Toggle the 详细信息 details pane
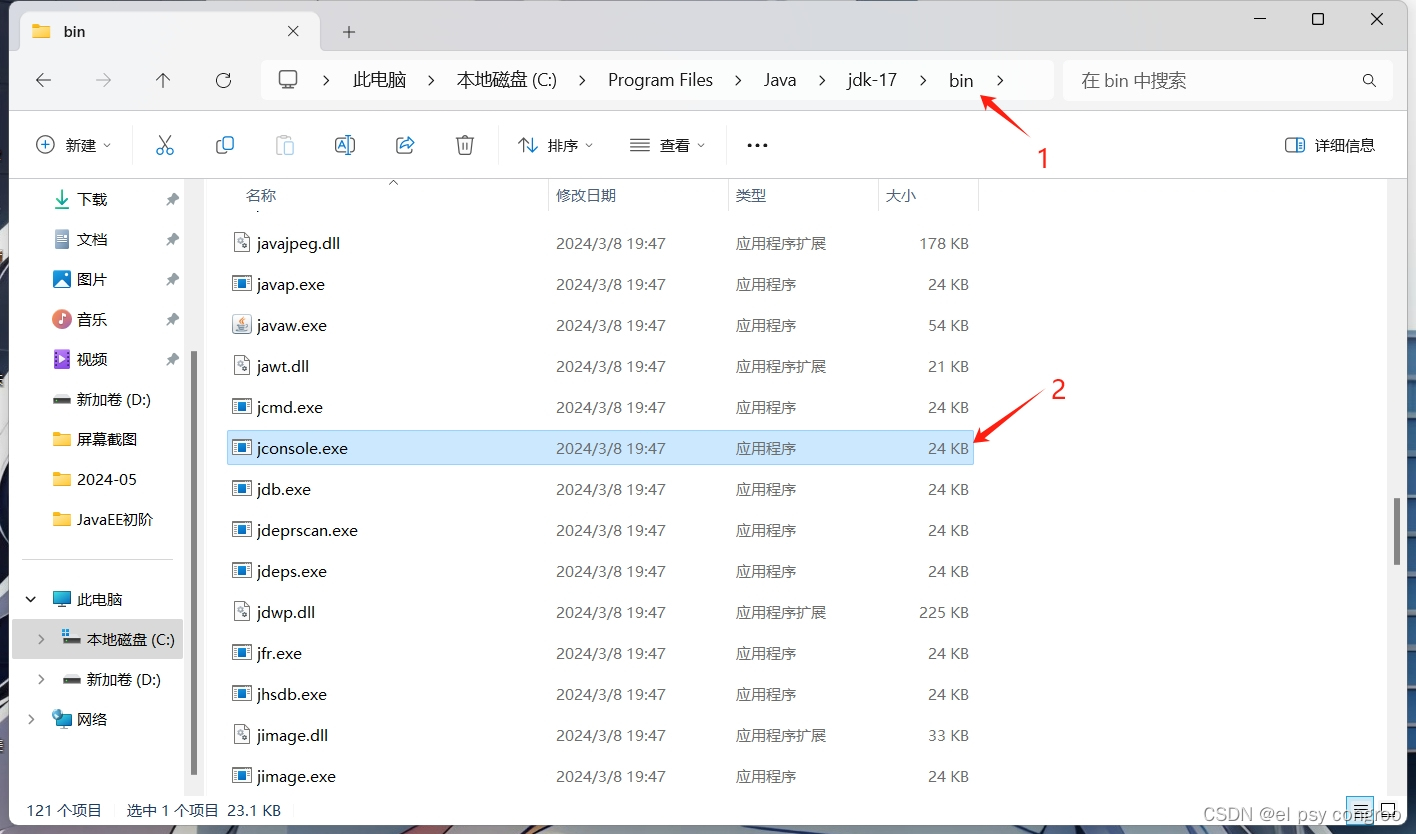This screenshot has width=1416, height=834. click(1330, 145)
